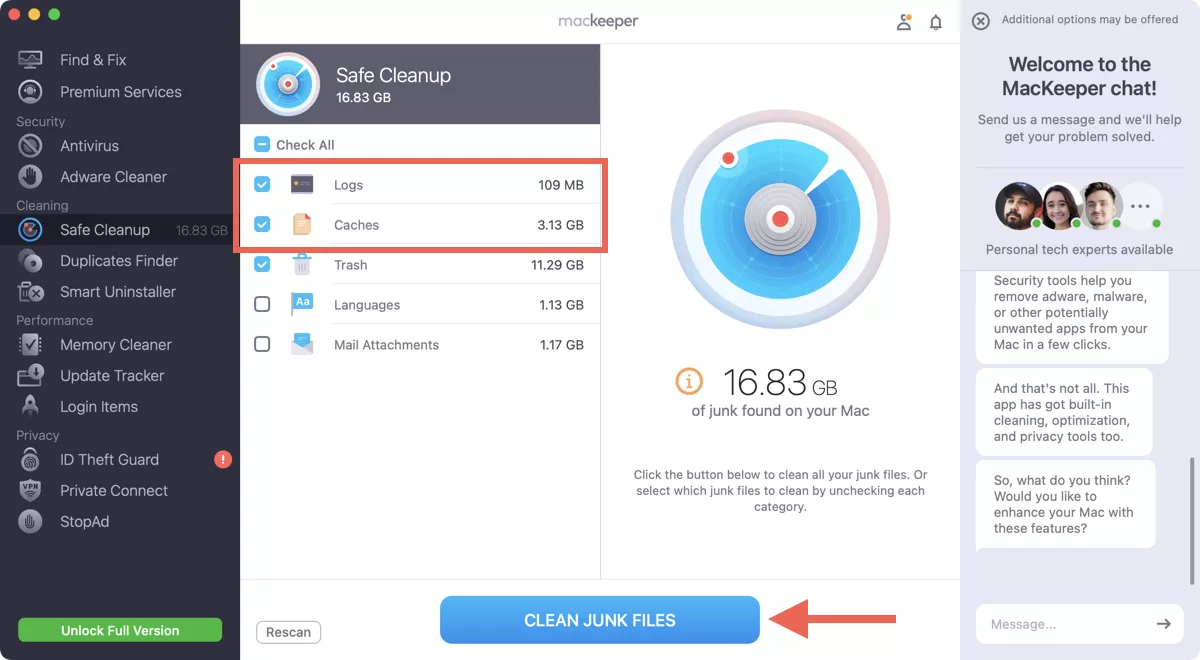Open the notifications bell

pyautogui.click(x=936, y=21)
